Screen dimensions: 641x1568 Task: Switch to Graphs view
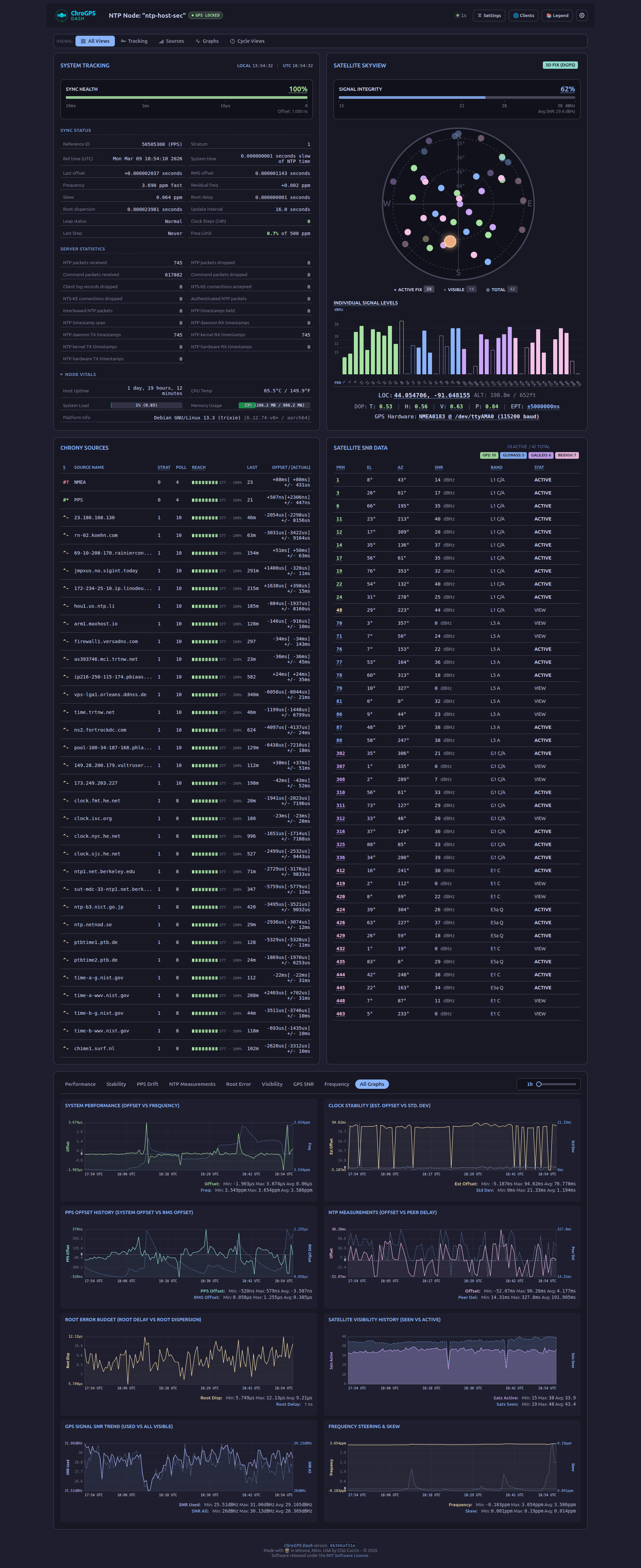click(207, 41)
